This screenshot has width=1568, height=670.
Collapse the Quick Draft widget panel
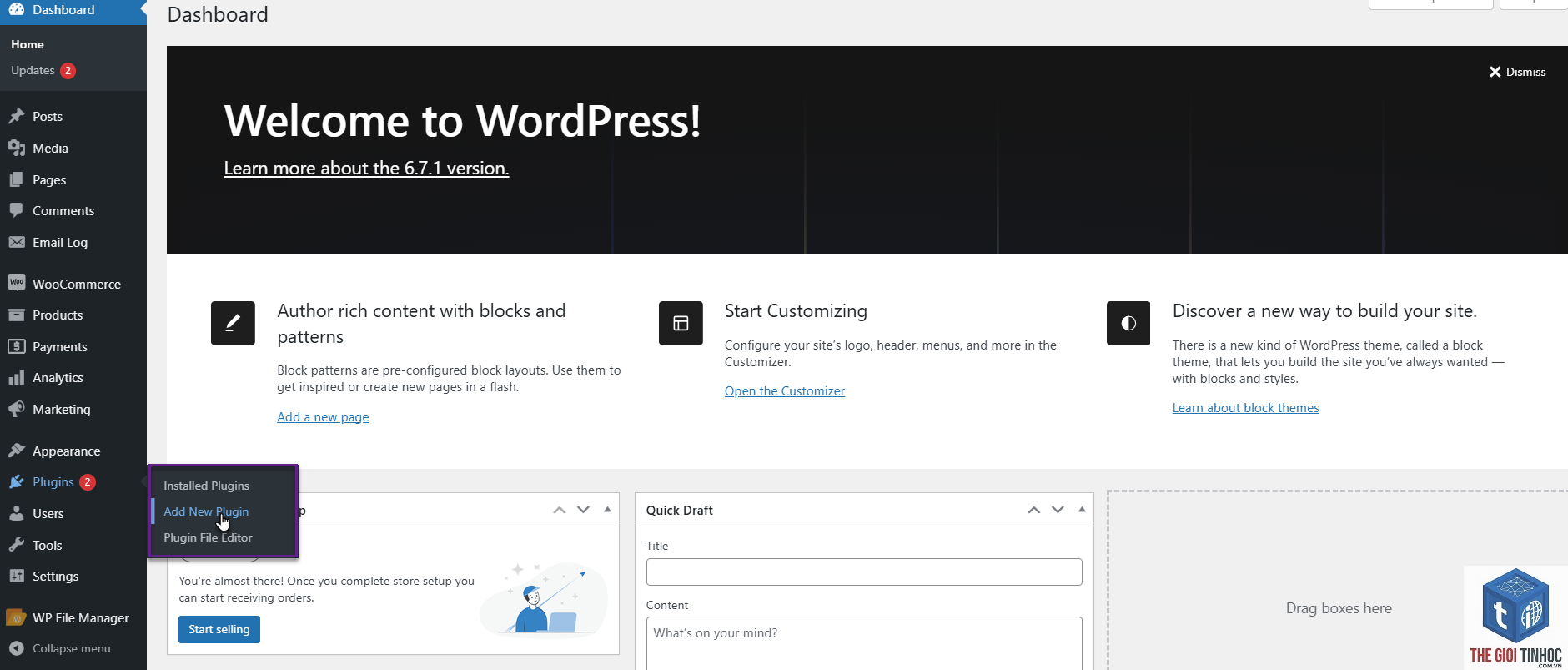click(x=1082, y=509)
